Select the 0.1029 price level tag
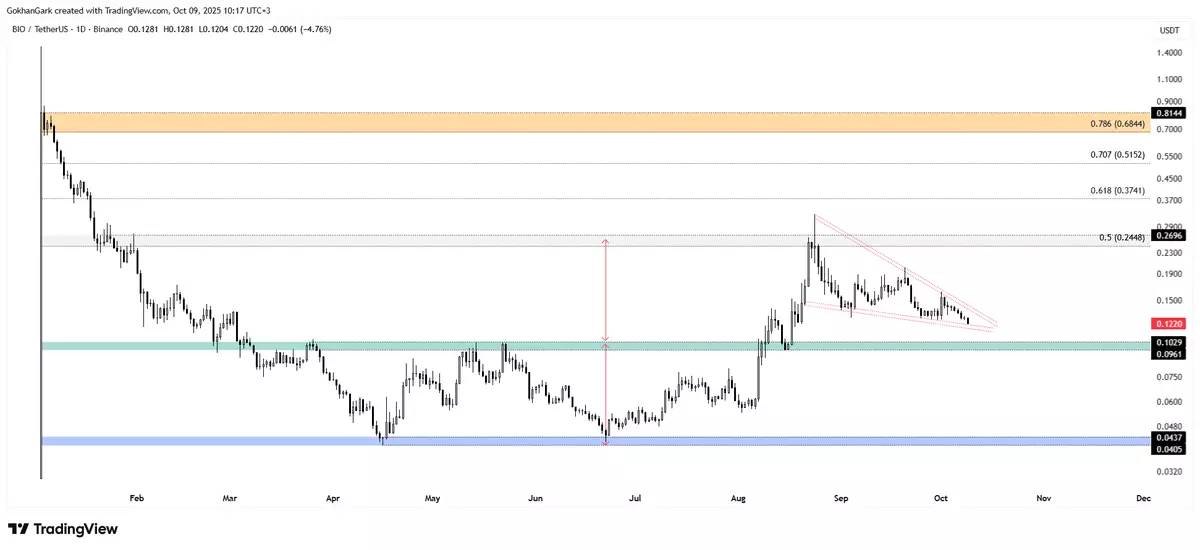Screen dimensions: 1200x550 click(x=1171, y=343)
